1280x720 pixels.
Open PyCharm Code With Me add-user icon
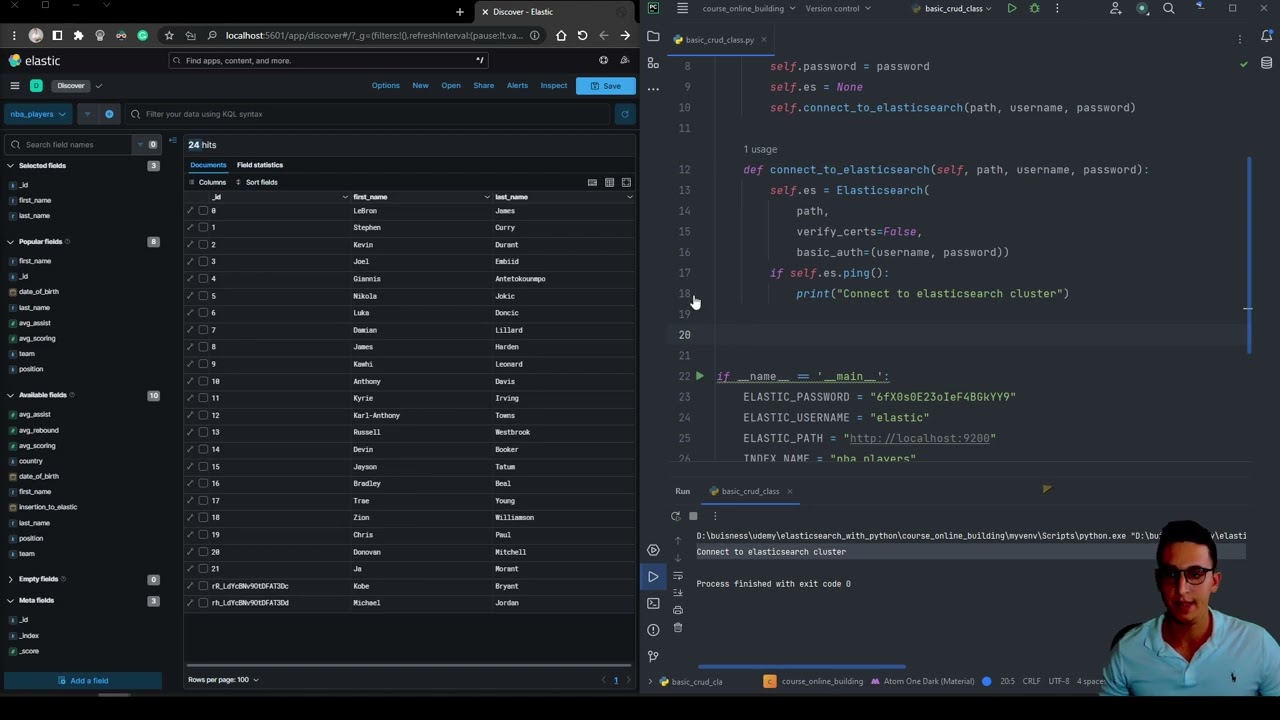point(1116,9)
